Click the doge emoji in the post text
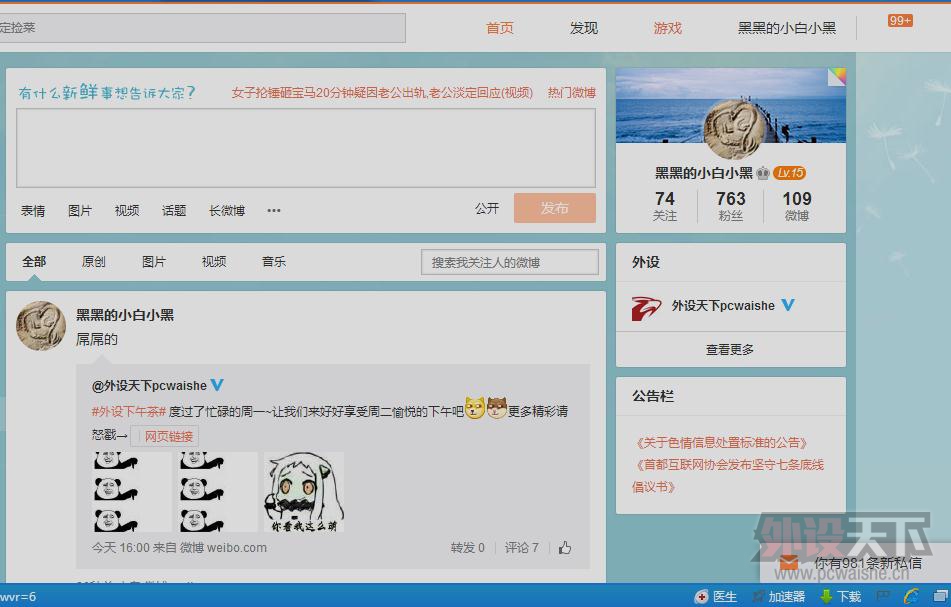951x607 pixels. (475, 408)
